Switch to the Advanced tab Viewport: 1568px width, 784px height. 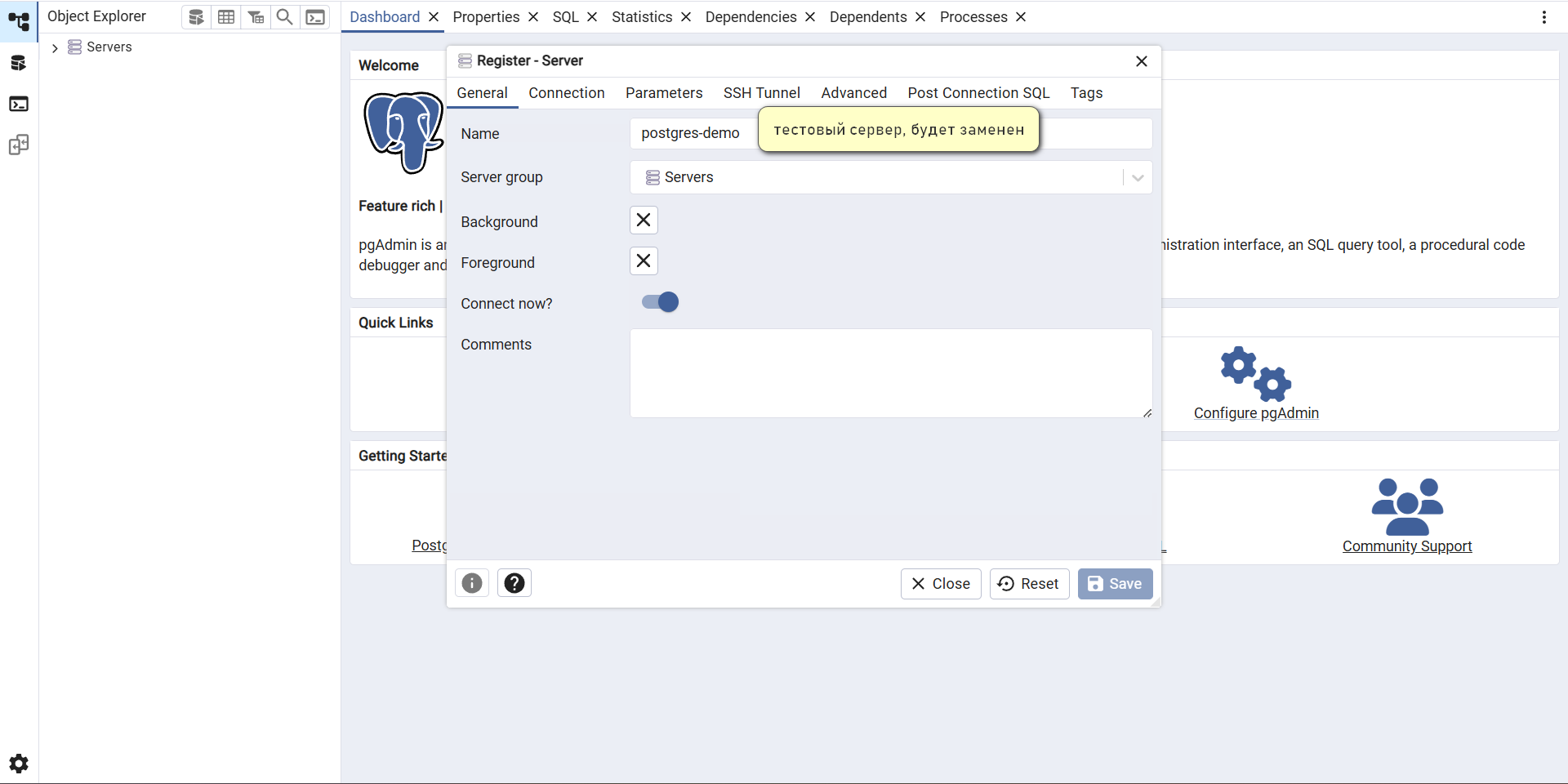tap(854, 93)
